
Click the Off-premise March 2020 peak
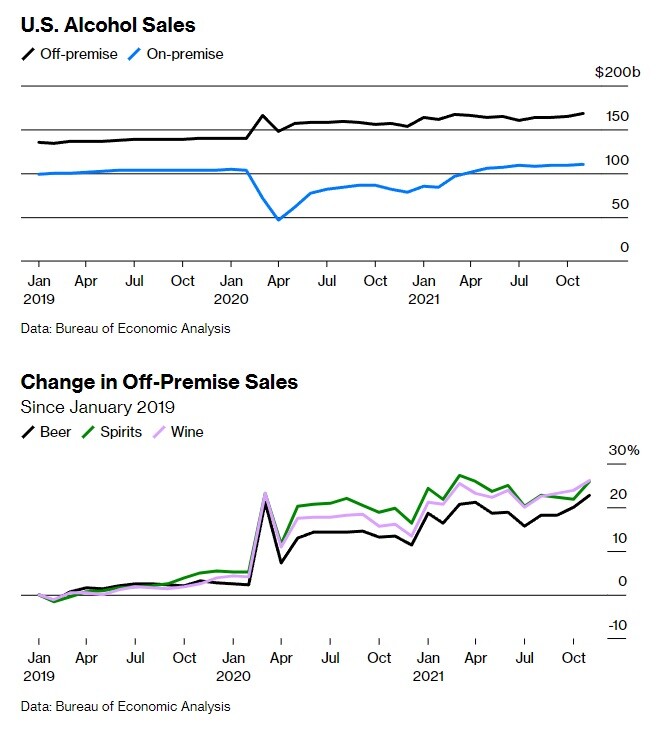262,115
